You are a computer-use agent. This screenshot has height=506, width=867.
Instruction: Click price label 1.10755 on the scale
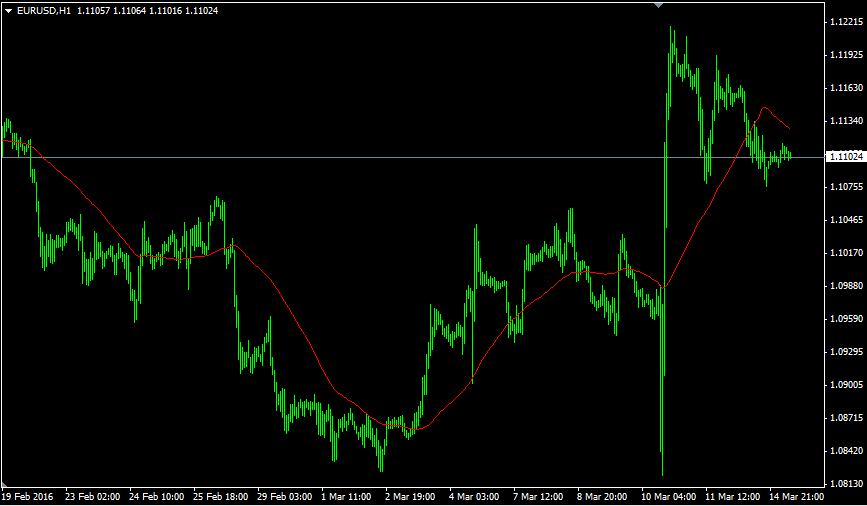pos(847,187)
